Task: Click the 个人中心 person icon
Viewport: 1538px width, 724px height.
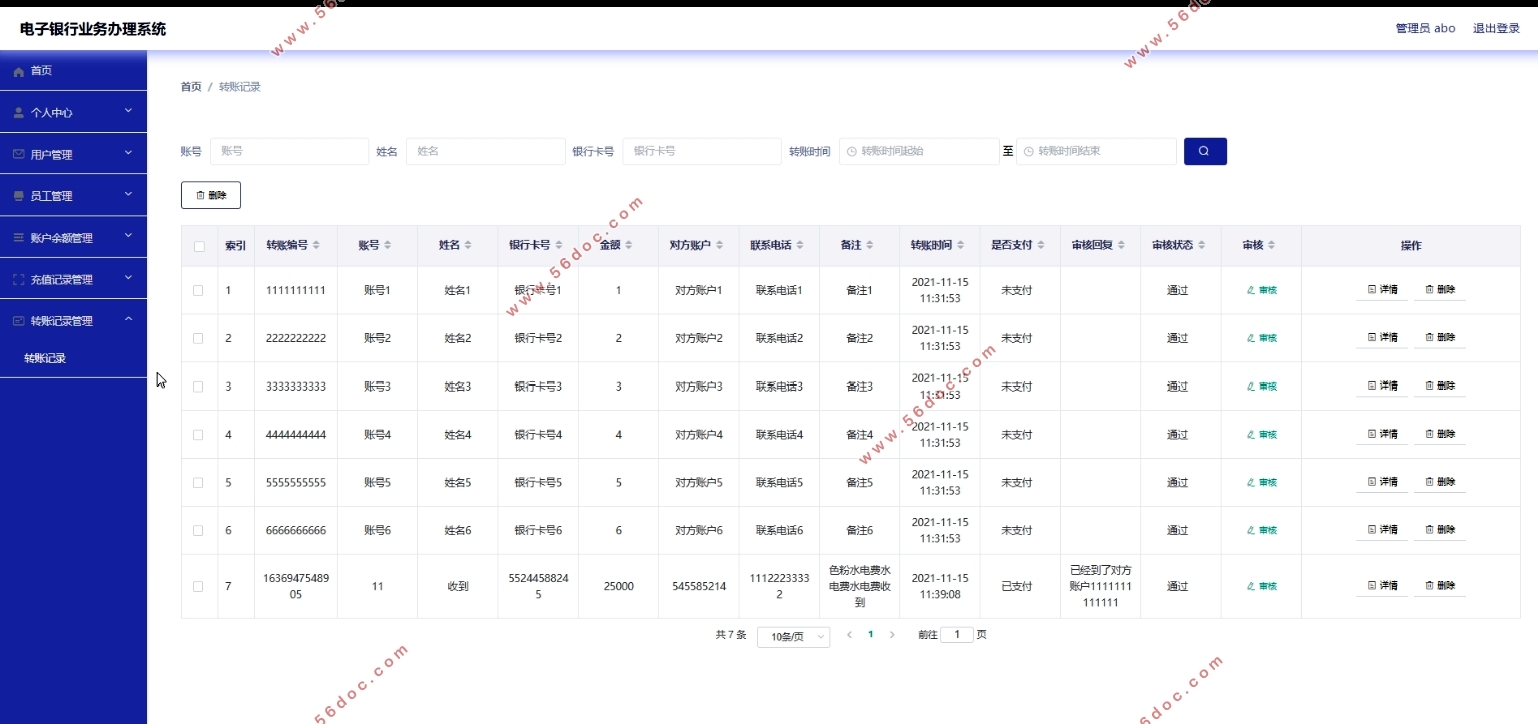Action: 18,113
